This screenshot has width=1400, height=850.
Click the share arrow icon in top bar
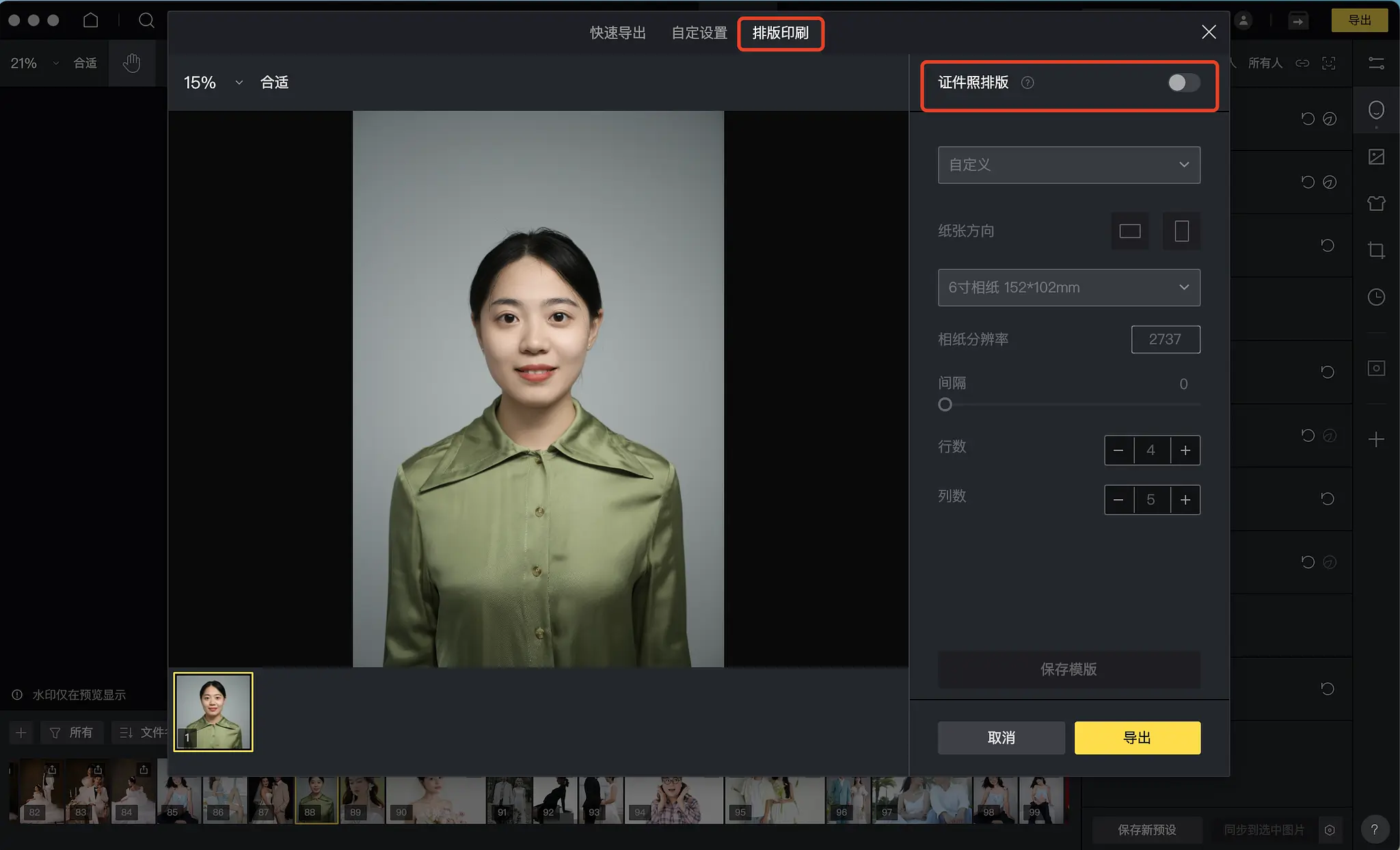coord(1297,21)
